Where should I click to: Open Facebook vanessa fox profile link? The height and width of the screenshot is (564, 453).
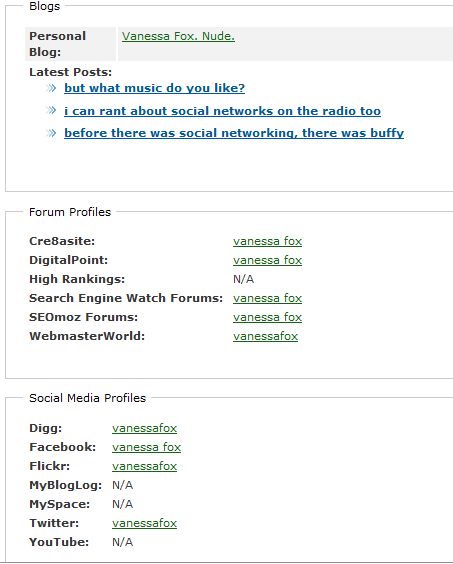click(146, 447)
